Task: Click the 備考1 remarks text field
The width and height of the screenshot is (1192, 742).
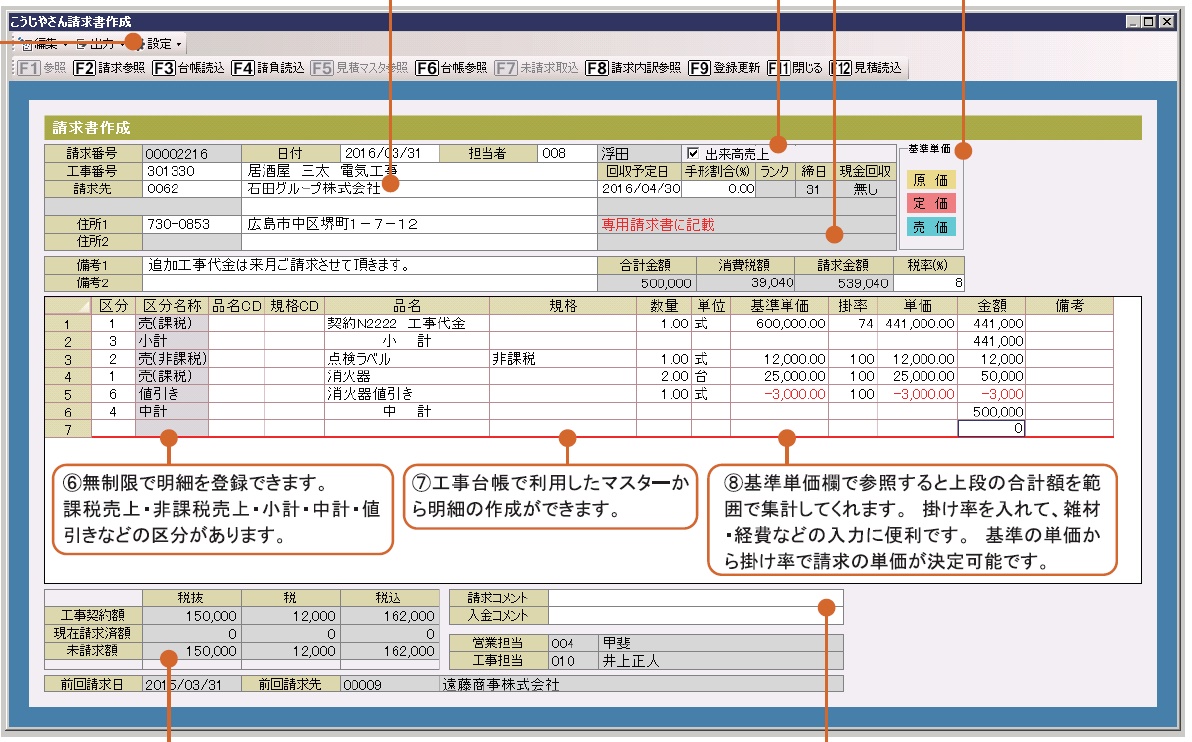Action: (368, 266)
